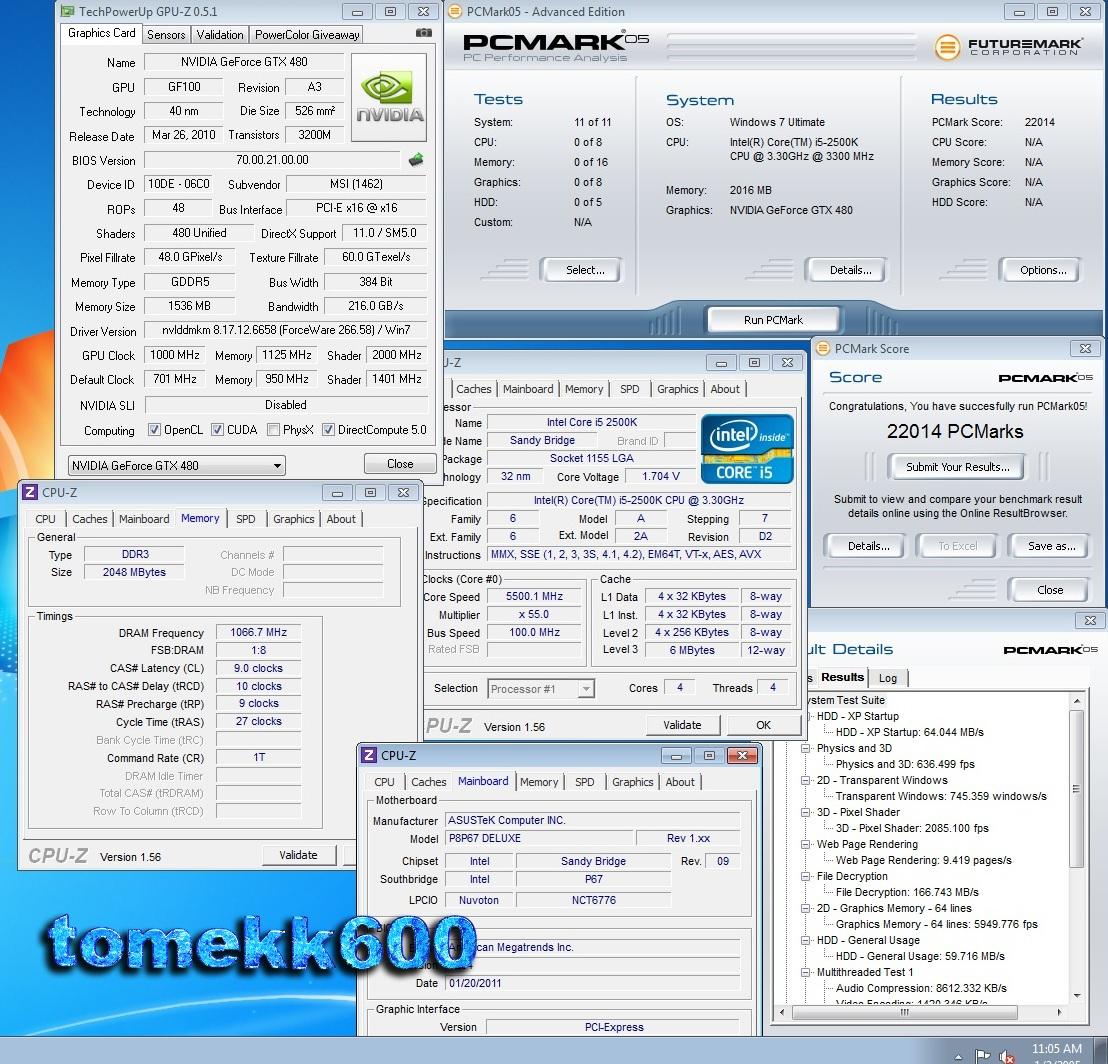Toggle the DirectCompute 5.0 checkbox
The height and width of the screenshot is (1064, 1108).
click(x=328, y=430)
